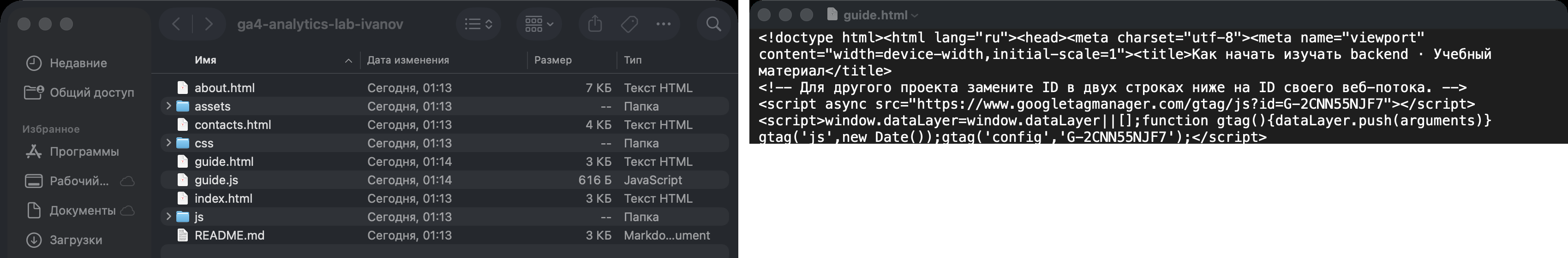Click the contacts.html file icon
The height and width of the screenshot is (258, 1568).
pyautogui.click(x=183, y=124)
